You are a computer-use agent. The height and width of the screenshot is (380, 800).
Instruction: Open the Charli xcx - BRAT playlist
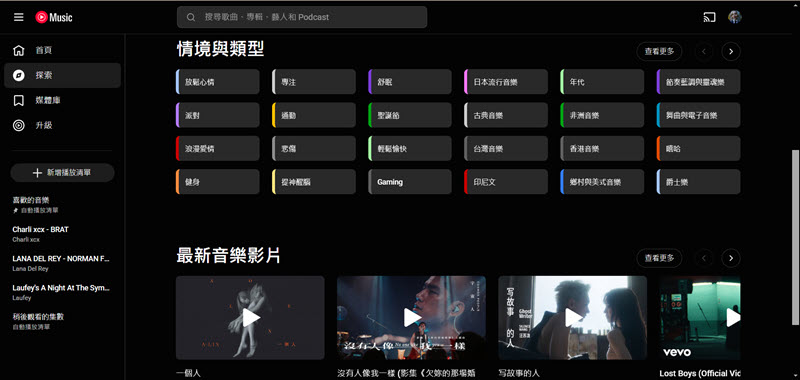click(62, 234)
